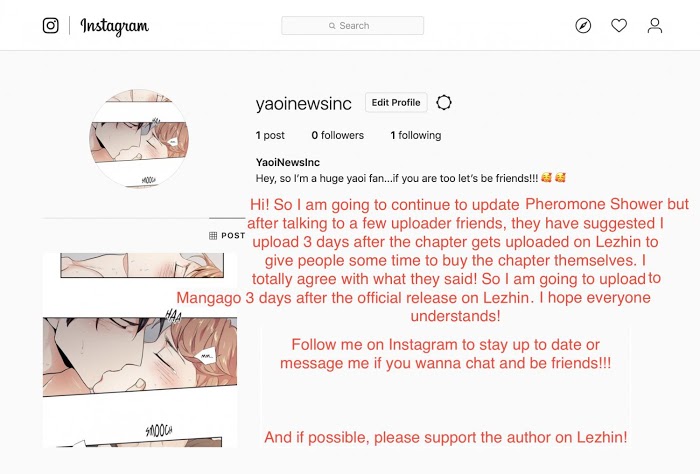Image resolution: width=700 pixels, height=474 pixels.
Task: Open the profile person icon
Action: point(655,25)
